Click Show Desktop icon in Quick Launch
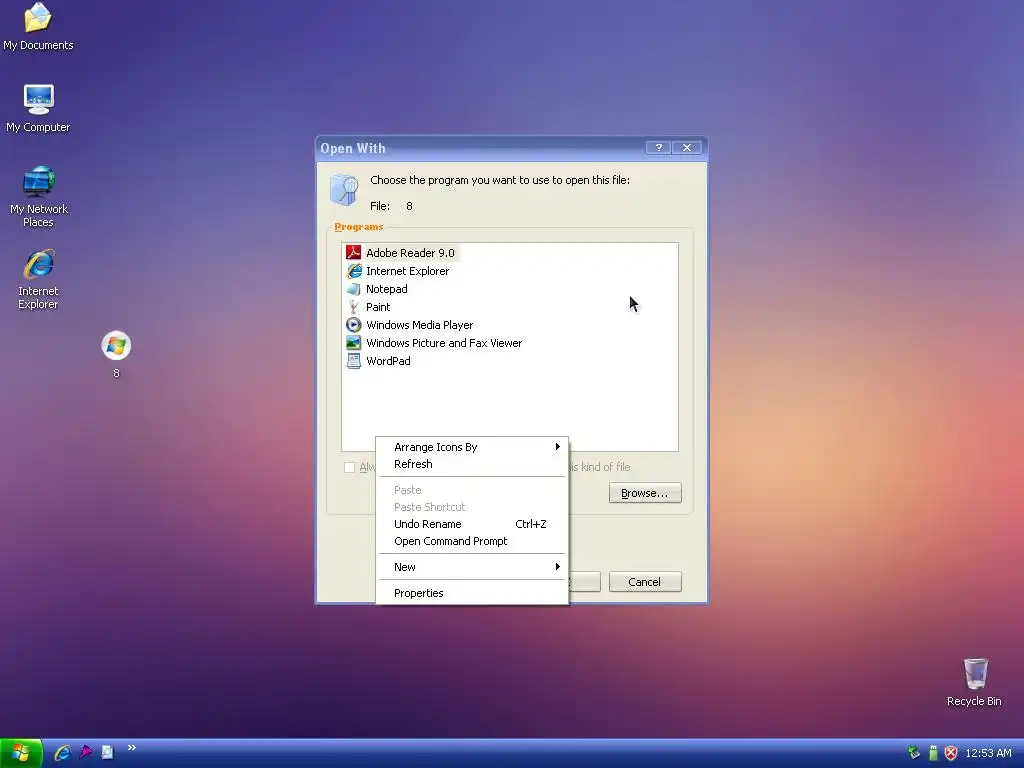Screen dimensions: 1024x768 [x=107, y=752]
